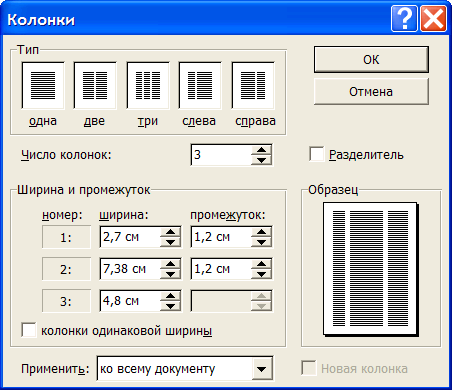The image size is (452, 390).
Task: Click the "Образец" page preview
Action: tap(371, 269)
